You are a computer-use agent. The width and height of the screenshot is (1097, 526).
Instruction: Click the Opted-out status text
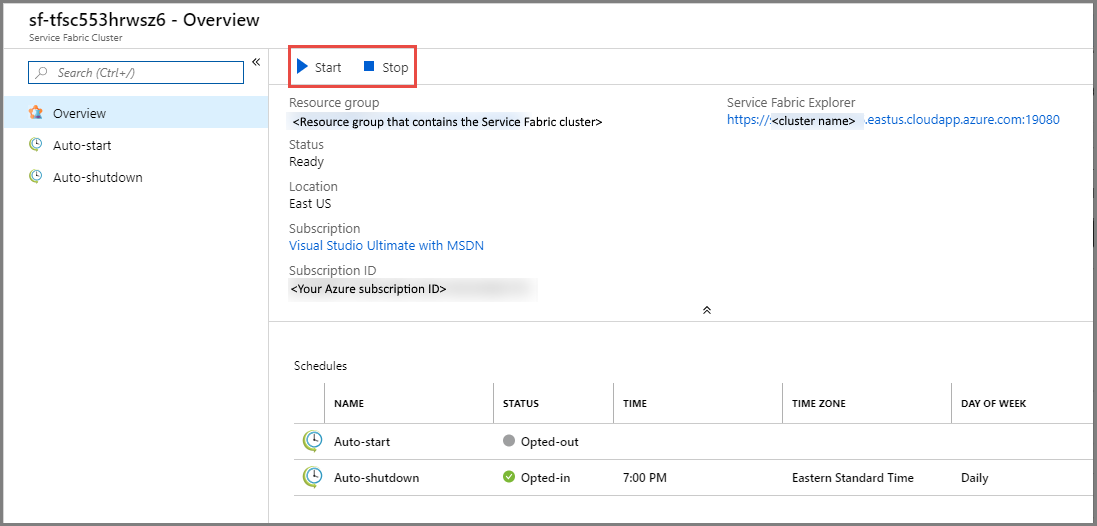(x=550, y=442)
